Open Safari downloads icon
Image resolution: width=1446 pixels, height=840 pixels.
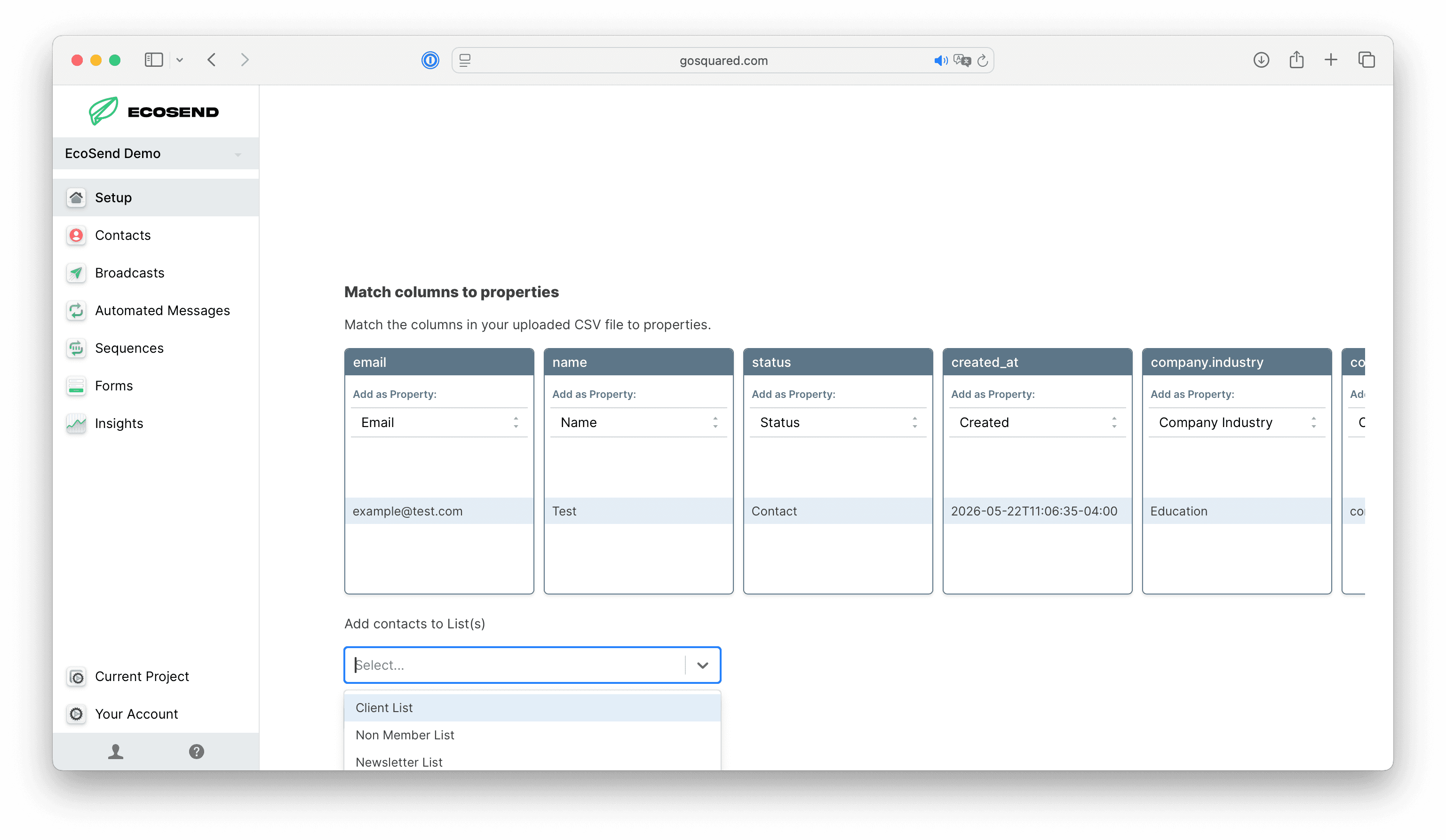pos(1261,60)
